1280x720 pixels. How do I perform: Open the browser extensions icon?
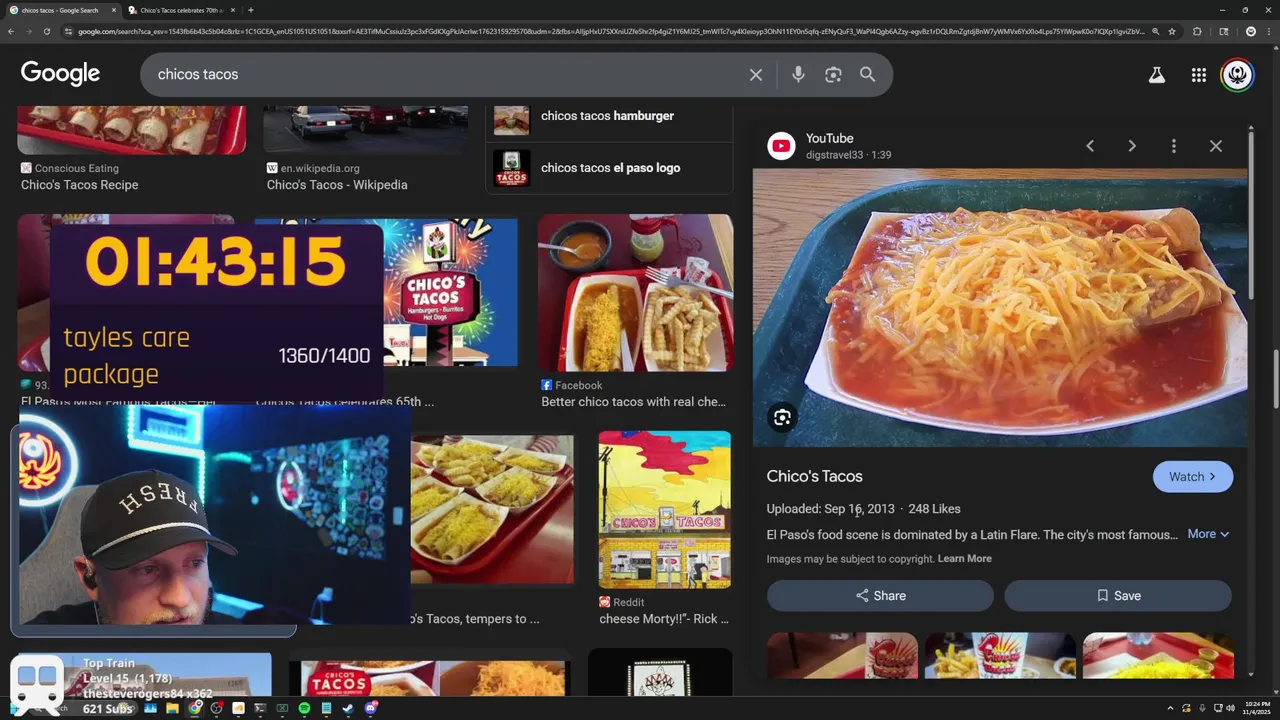(1197, 31)
